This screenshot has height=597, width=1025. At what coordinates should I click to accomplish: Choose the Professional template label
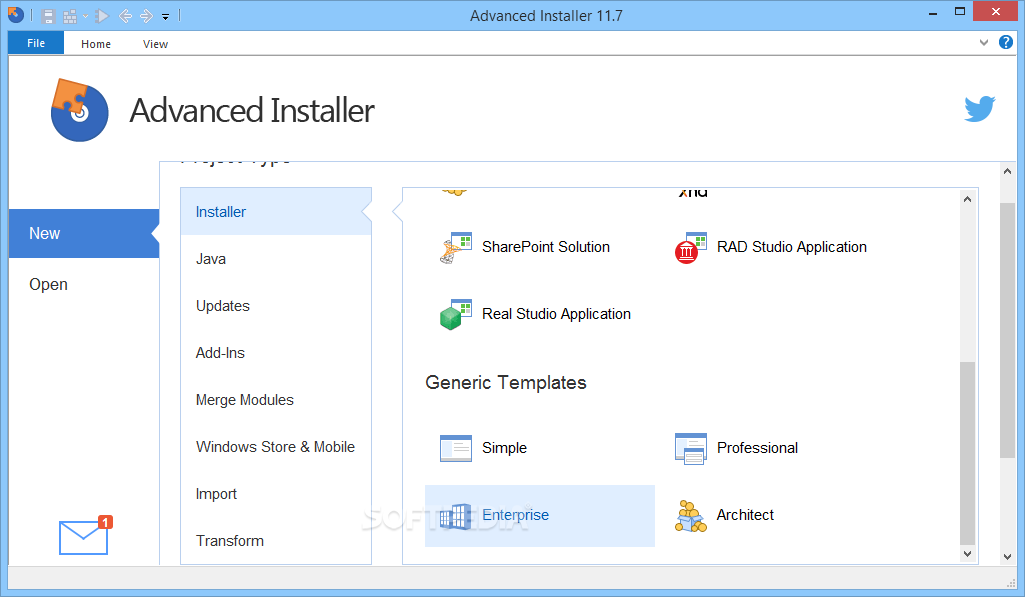point(757,448)
